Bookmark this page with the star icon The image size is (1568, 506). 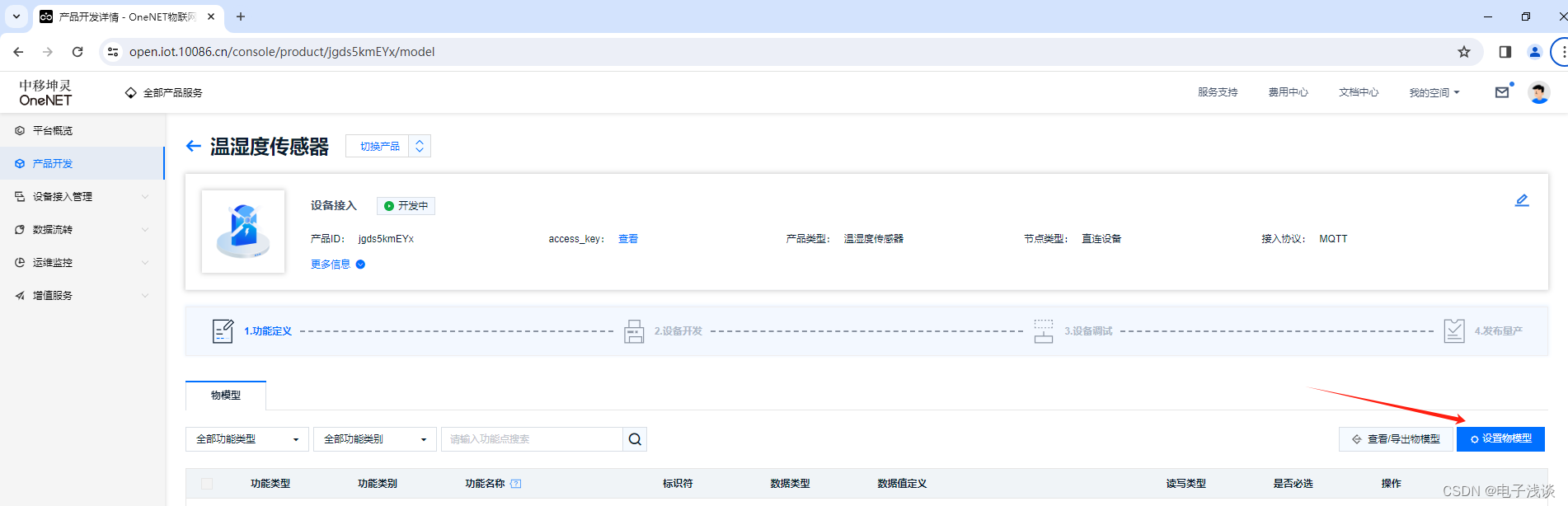coord(1464,52)
